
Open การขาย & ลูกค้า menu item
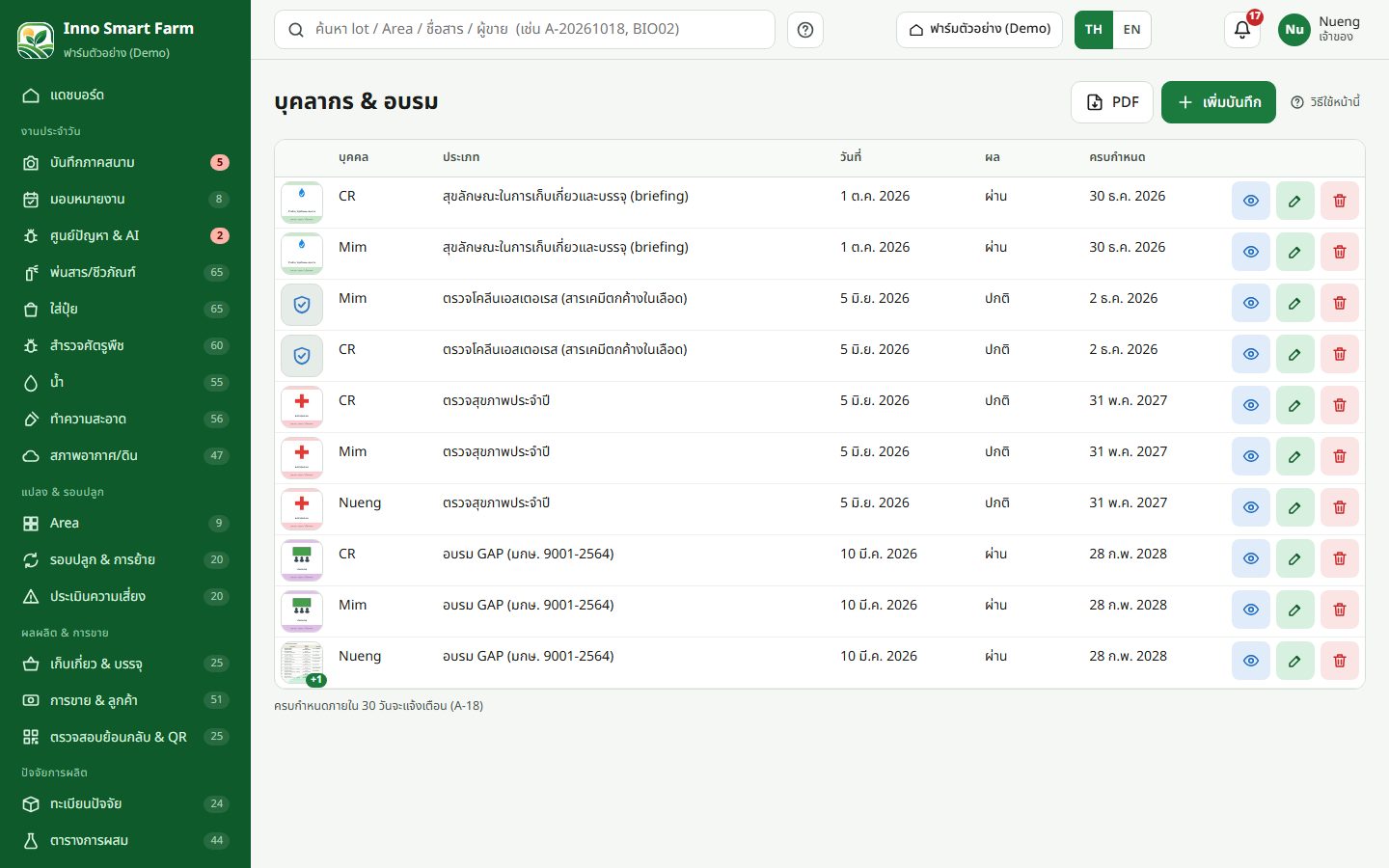[x=125, y=700]
